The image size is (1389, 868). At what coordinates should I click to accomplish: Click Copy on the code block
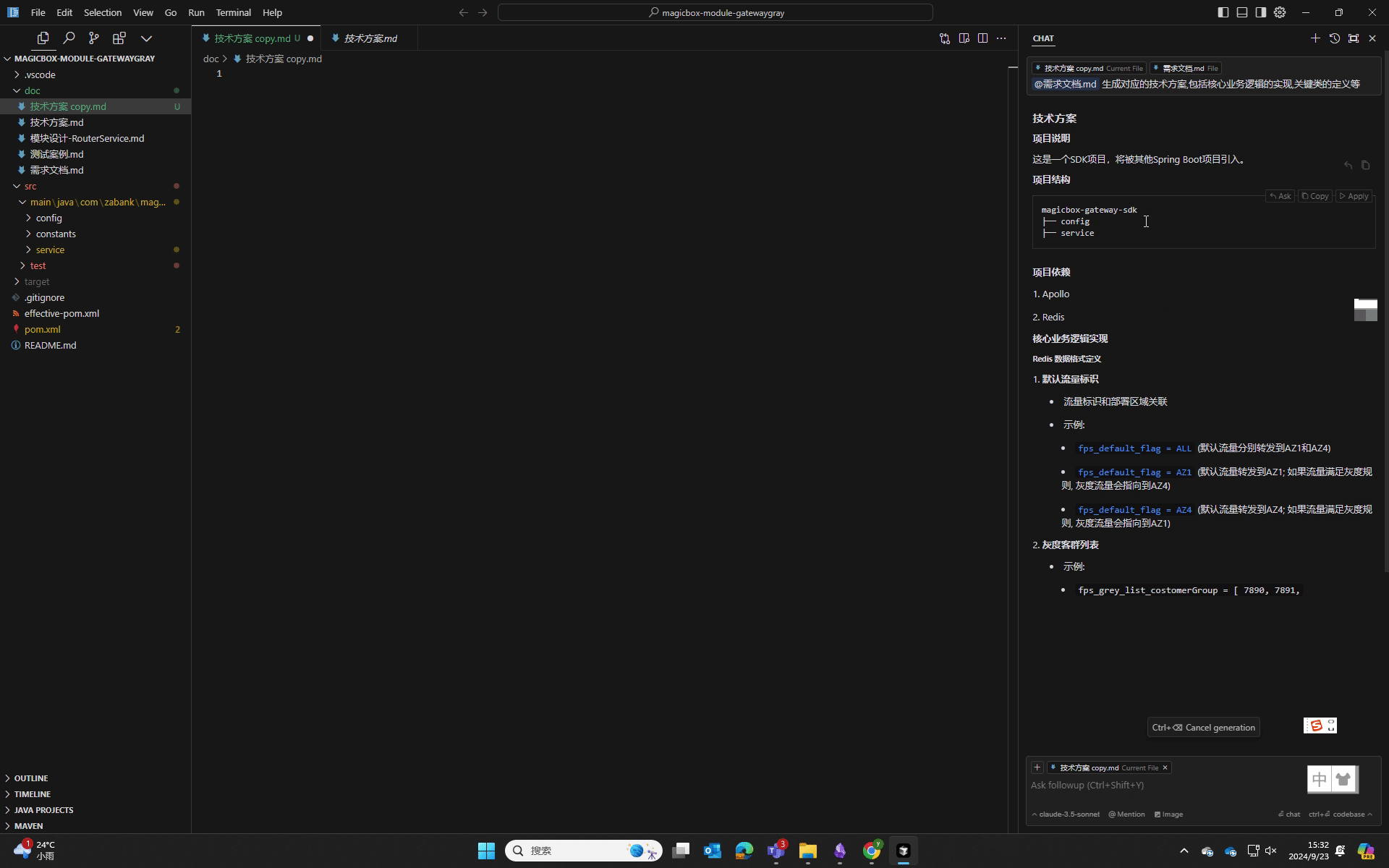click(1315, 196)
